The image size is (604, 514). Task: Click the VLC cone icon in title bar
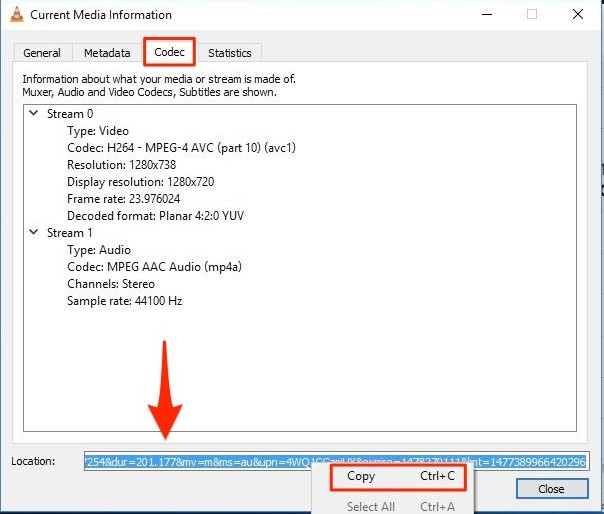coord(17,14)
